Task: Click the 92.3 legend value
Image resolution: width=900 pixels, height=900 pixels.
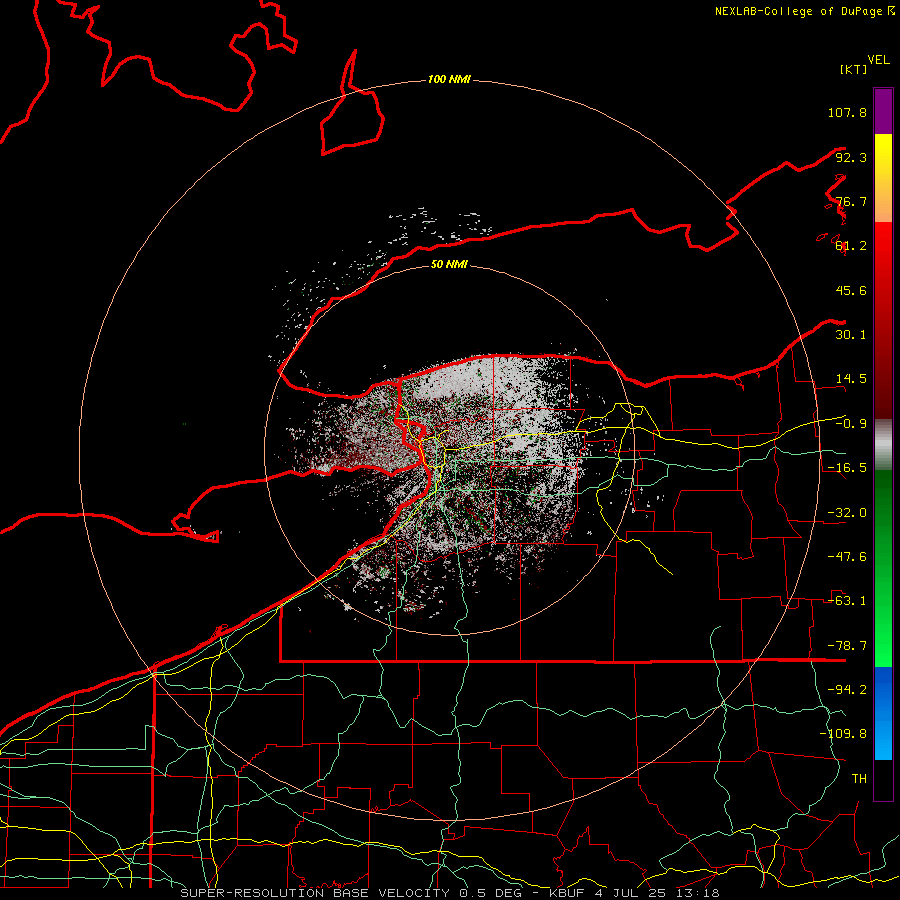Action: 851,157
